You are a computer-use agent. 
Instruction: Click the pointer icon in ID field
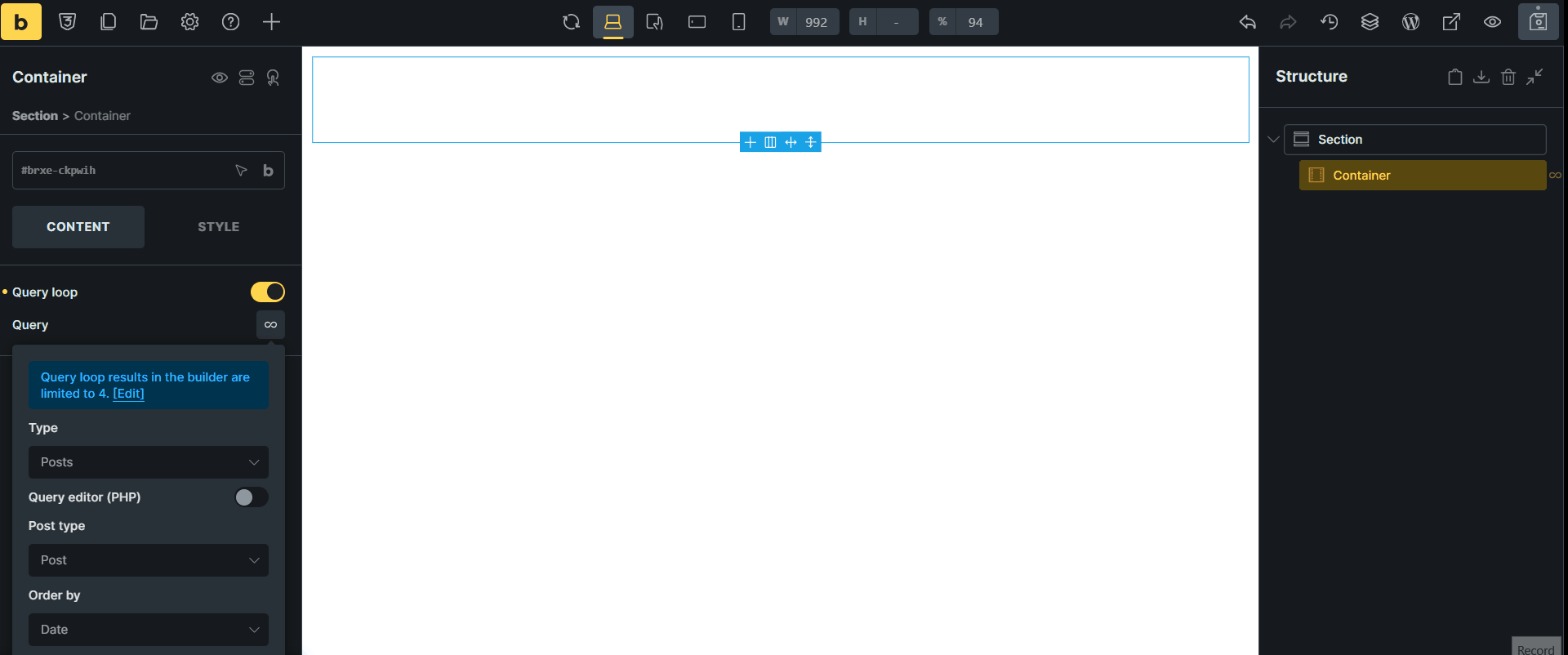(x=241, y=170)
